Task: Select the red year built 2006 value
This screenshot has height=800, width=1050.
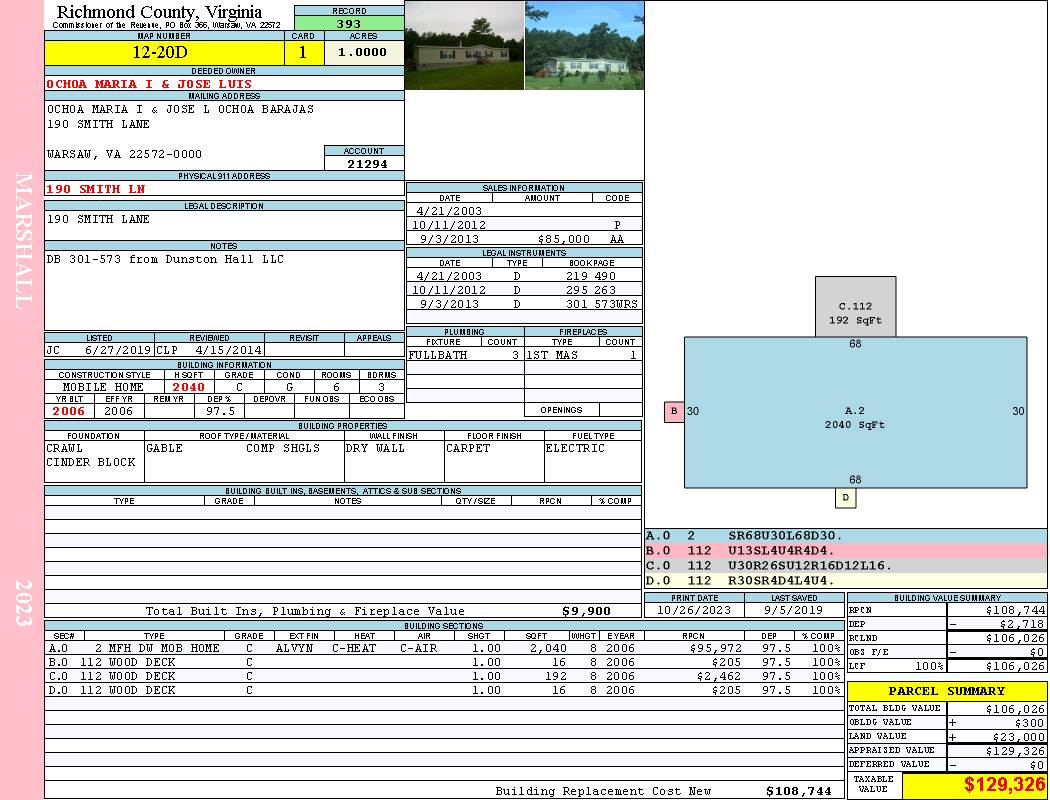Action: [69, 411]
